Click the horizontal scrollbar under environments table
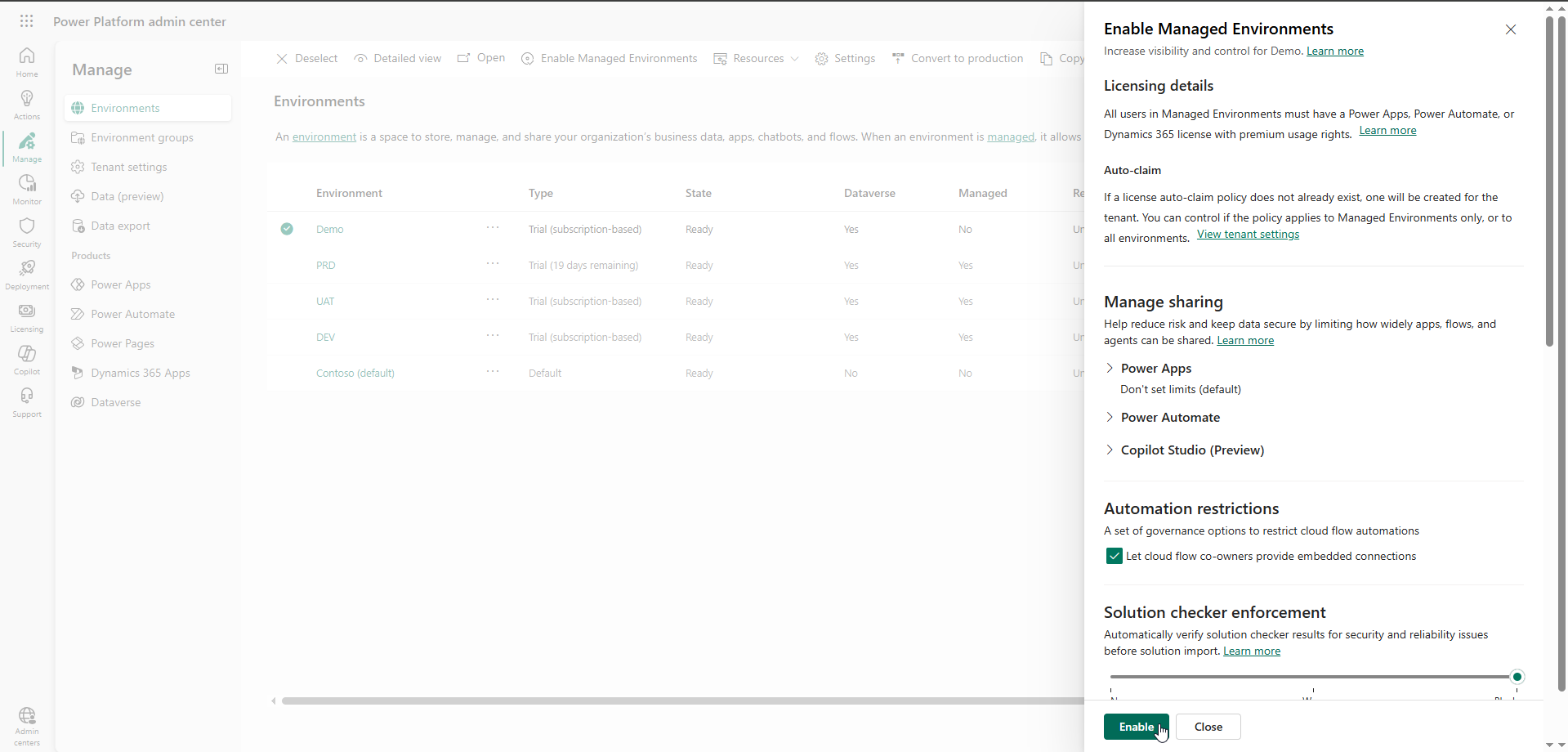This screenshot has width=1568, height=752. tap(682, 701)
